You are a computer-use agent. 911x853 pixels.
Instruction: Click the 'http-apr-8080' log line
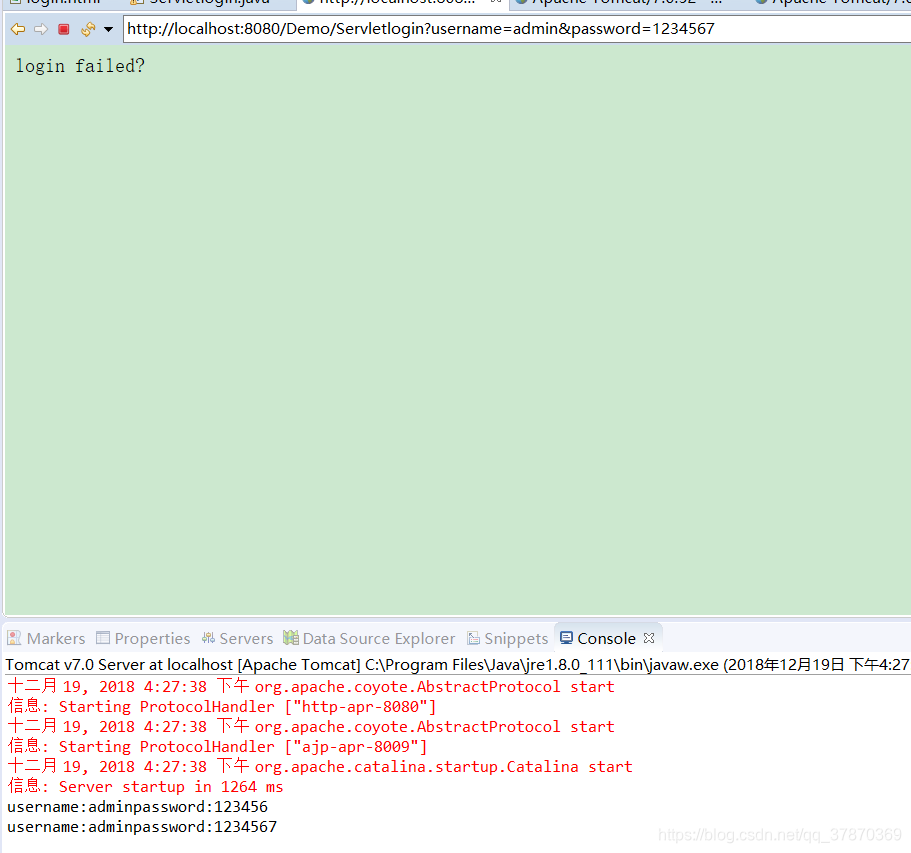221,707
